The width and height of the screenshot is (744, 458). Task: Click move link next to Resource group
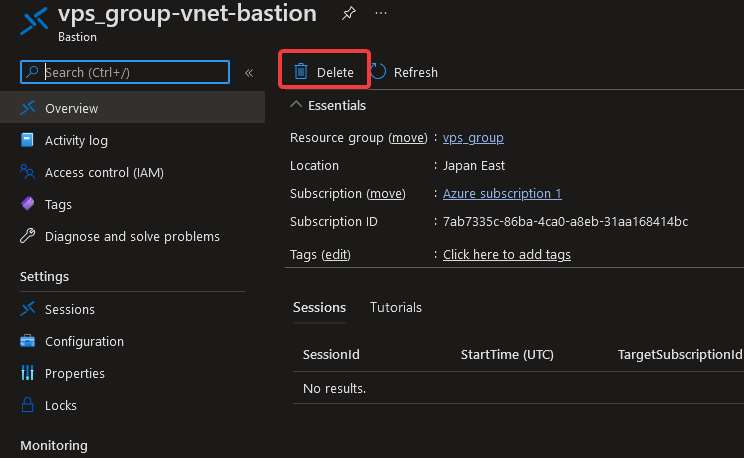pos(408,138)
